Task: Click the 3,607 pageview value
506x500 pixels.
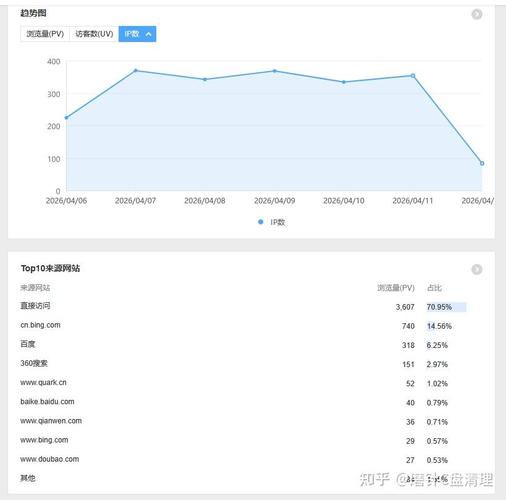Action: (405, 307)
